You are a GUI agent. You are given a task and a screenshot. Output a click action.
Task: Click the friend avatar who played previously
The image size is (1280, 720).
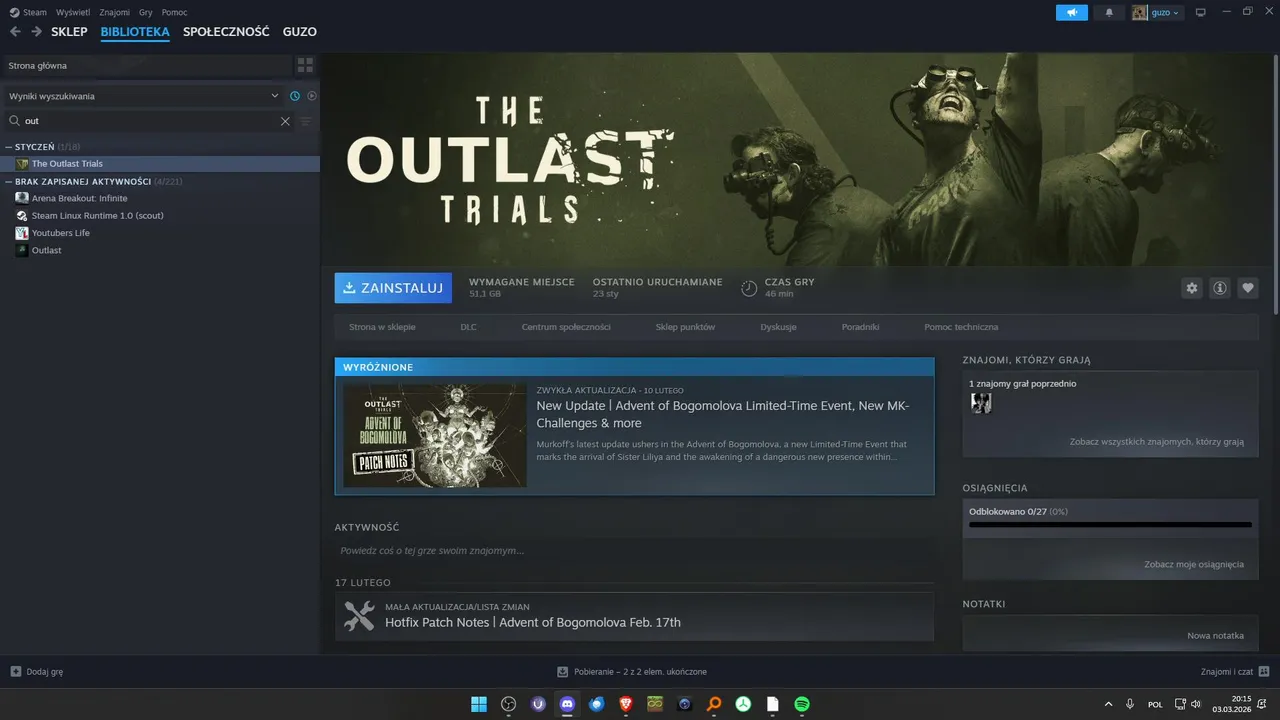pos(980,402)
